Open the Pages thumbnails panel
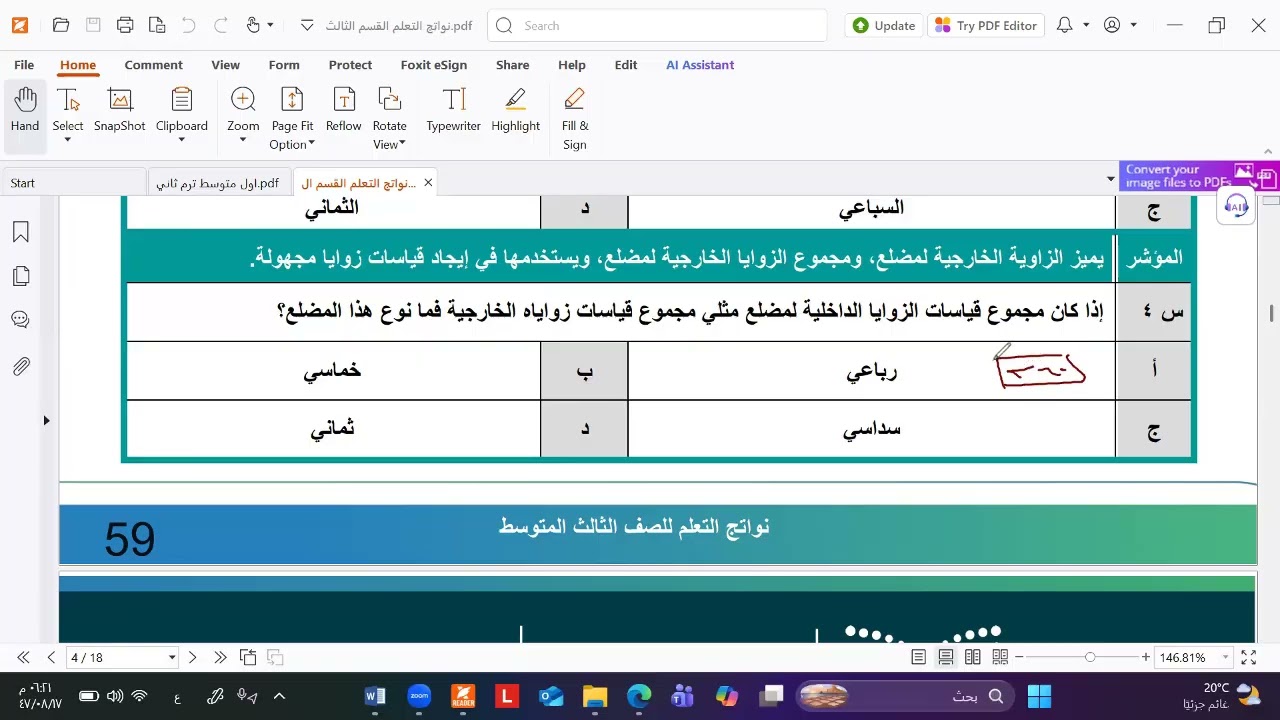 point(20,276)
